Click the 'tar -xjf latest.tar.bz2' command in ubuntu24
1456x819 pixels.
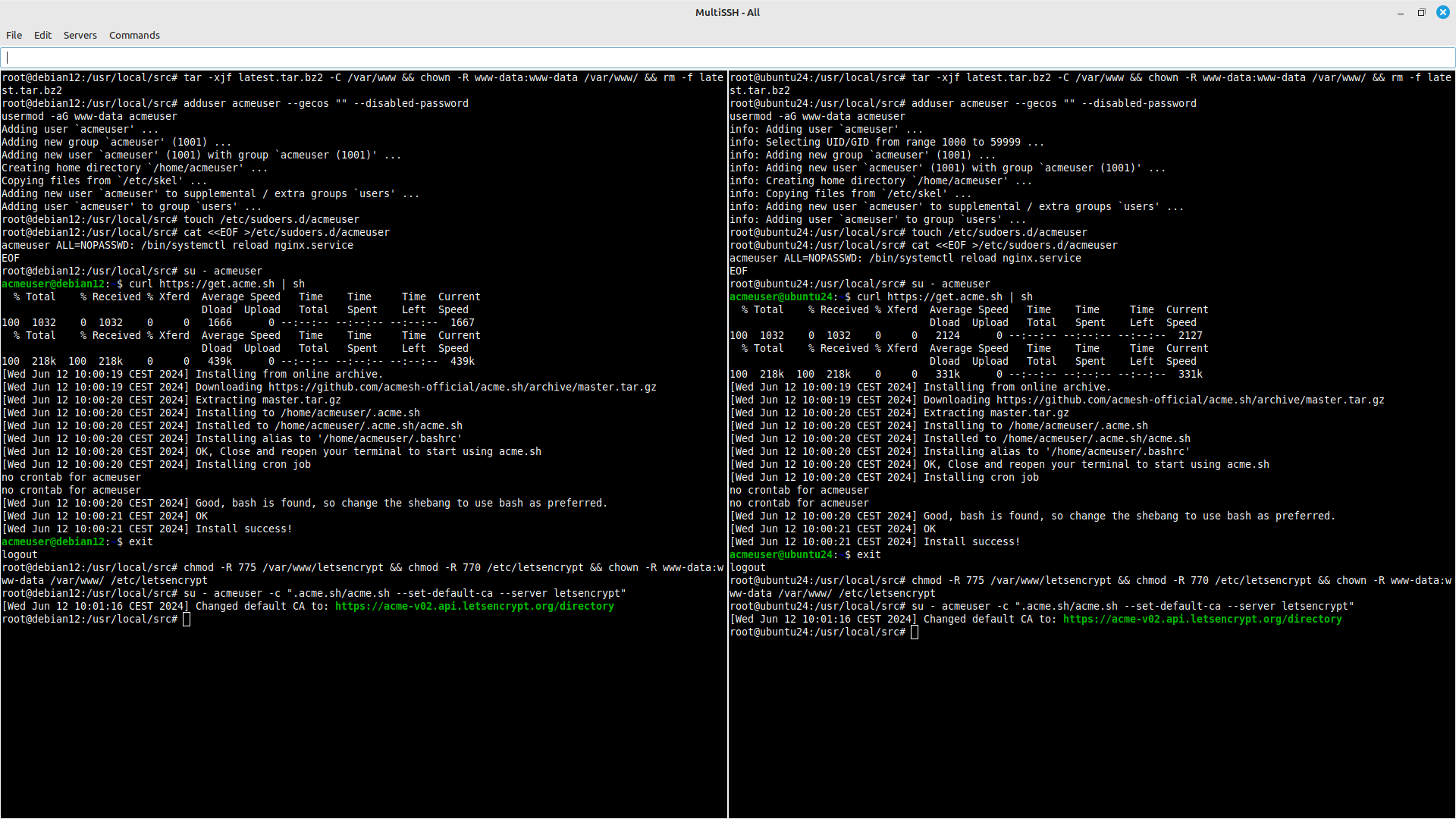coord(1090,83)
